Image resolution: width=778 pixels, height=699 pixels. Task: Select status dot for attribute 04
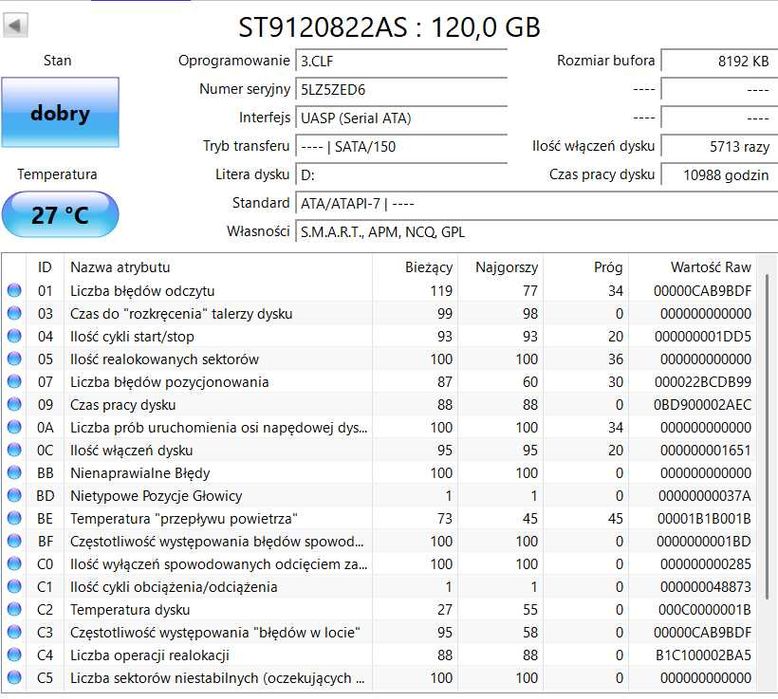pos(14,336)
